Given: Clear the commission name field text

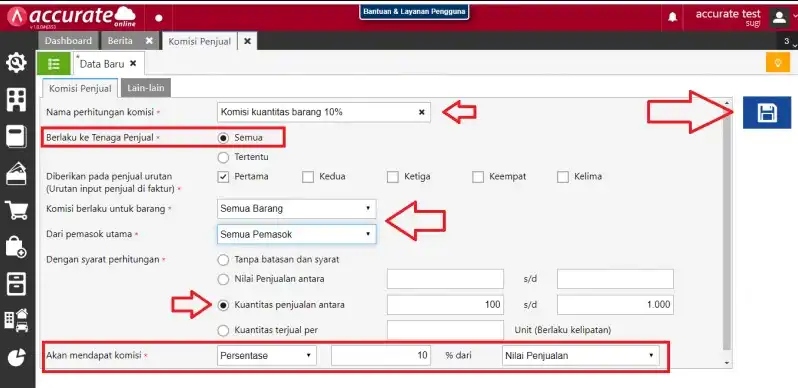Looking at the screenshot, I should click(421, 113).
